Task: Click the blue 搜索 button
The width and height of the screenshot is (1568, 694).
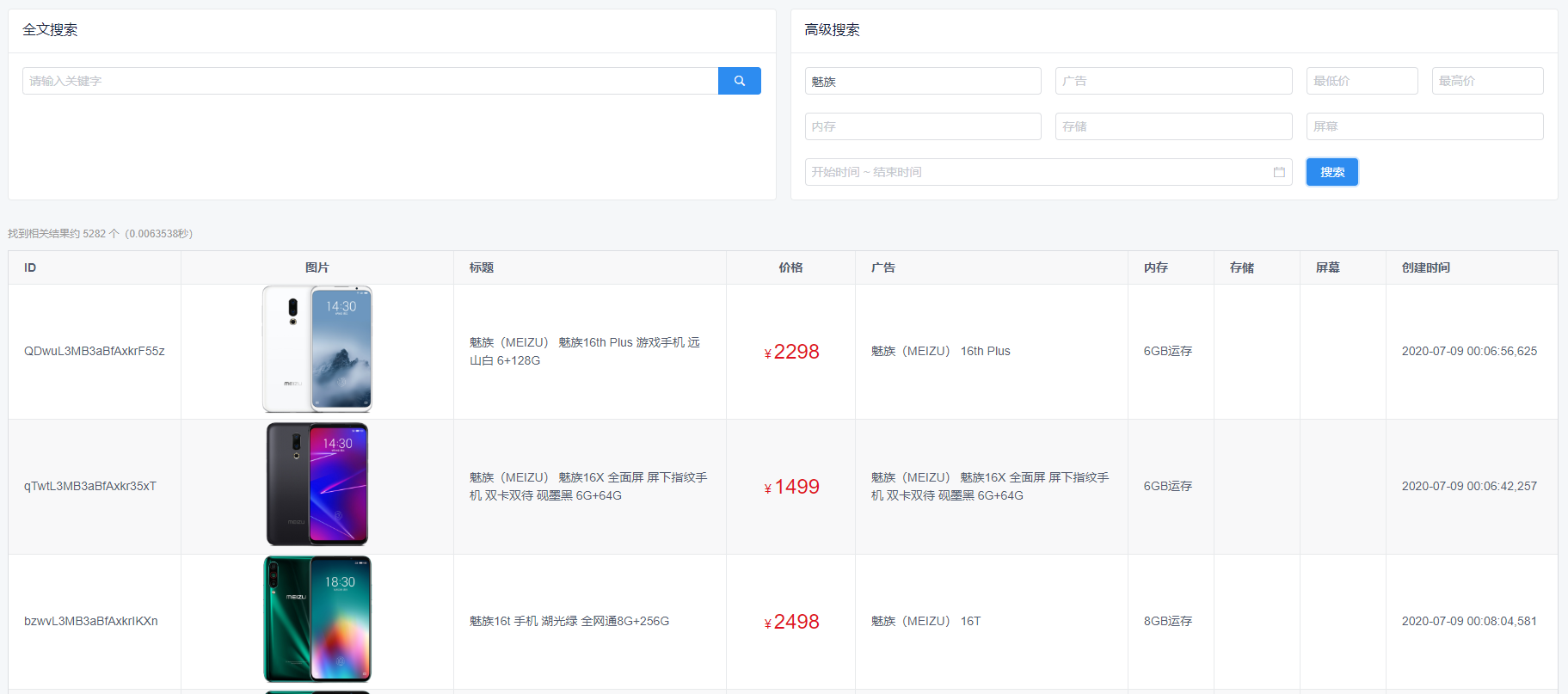Action: coord(1331,172)
